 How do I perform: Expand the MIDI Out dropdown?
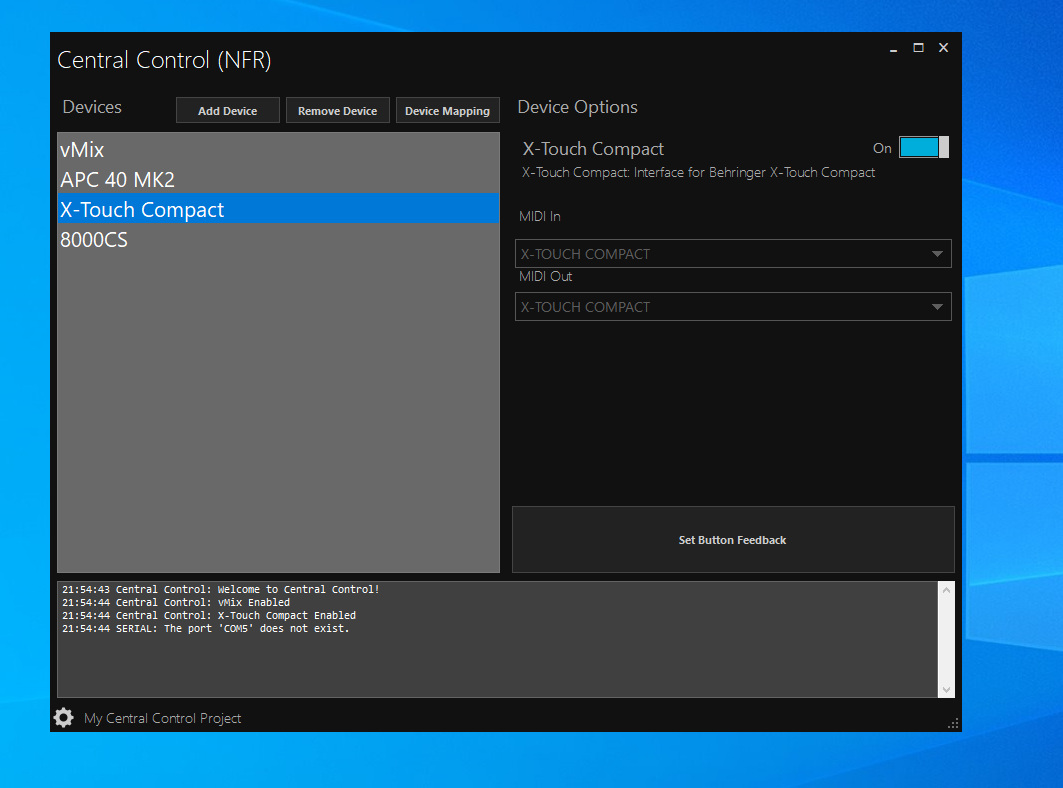click(733, 307)
